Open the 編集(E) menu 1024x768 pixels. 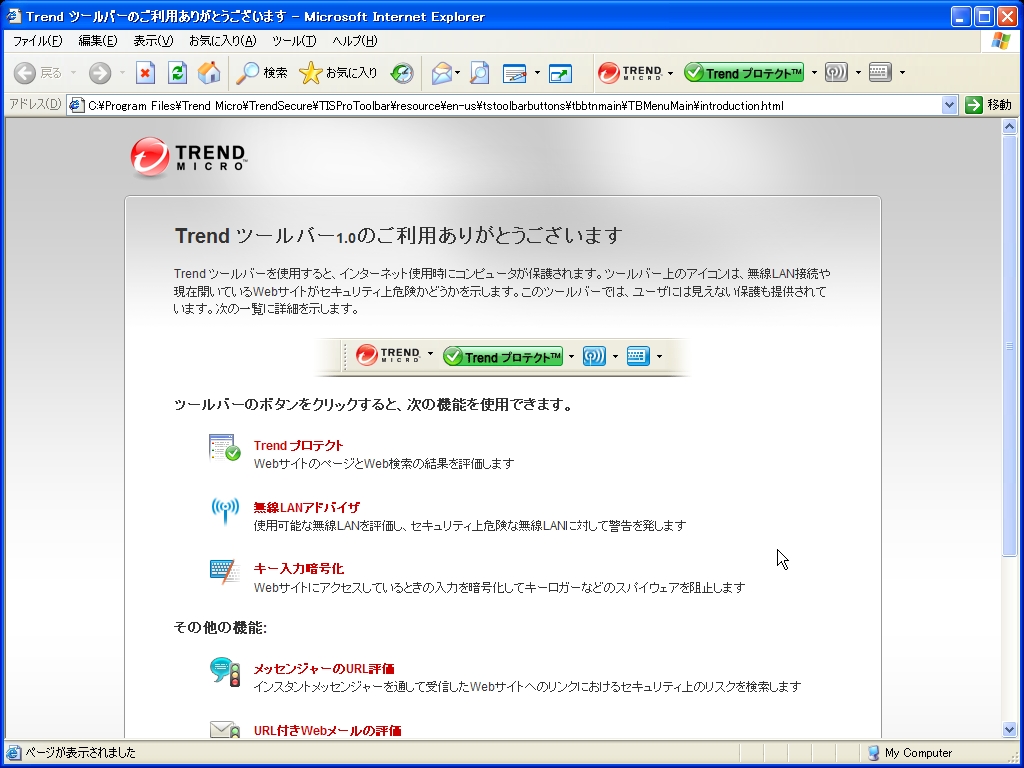click(x=98, y=41)
